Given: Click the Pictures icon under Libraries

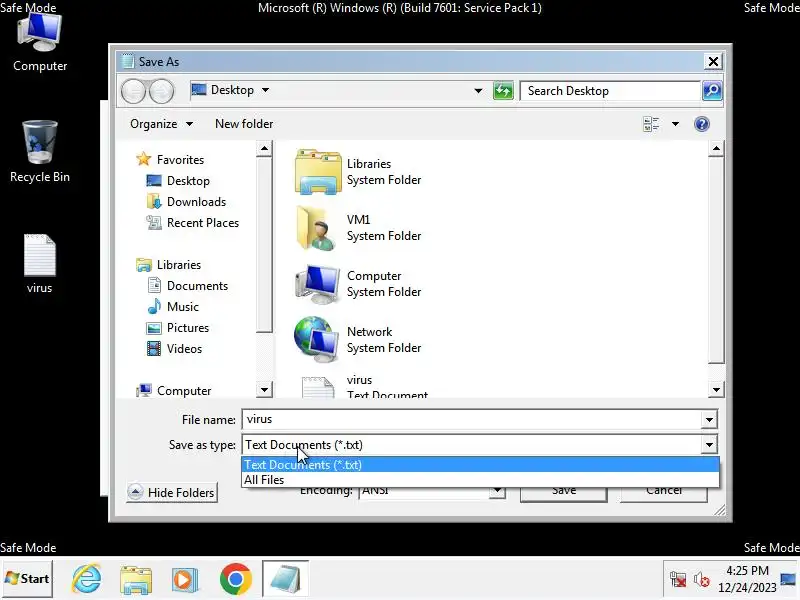Looking at the screenshot, I should coord(154,328).
